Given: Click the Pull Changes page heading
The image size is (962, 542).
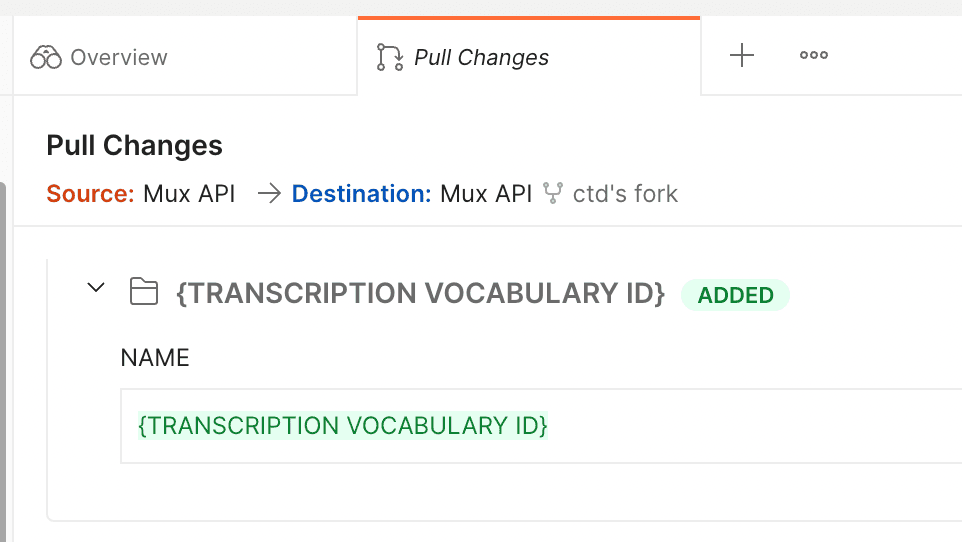Looking at the screenshot, I should click(134, 146).
